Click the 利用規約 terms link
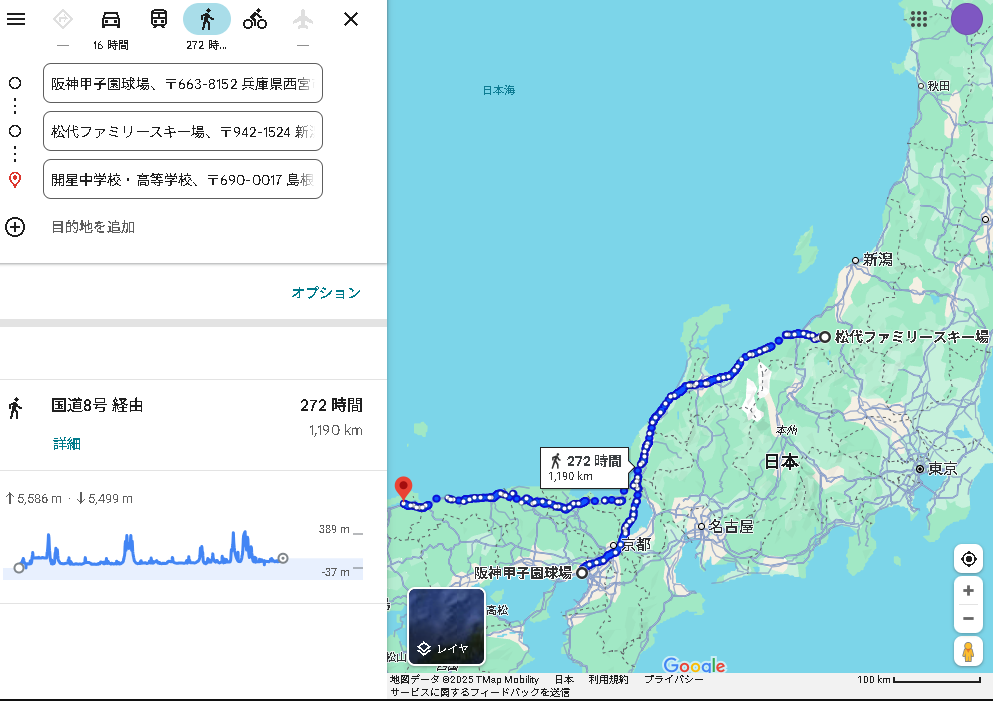This screenshot has height=701, width=993. tap(609, 679)
